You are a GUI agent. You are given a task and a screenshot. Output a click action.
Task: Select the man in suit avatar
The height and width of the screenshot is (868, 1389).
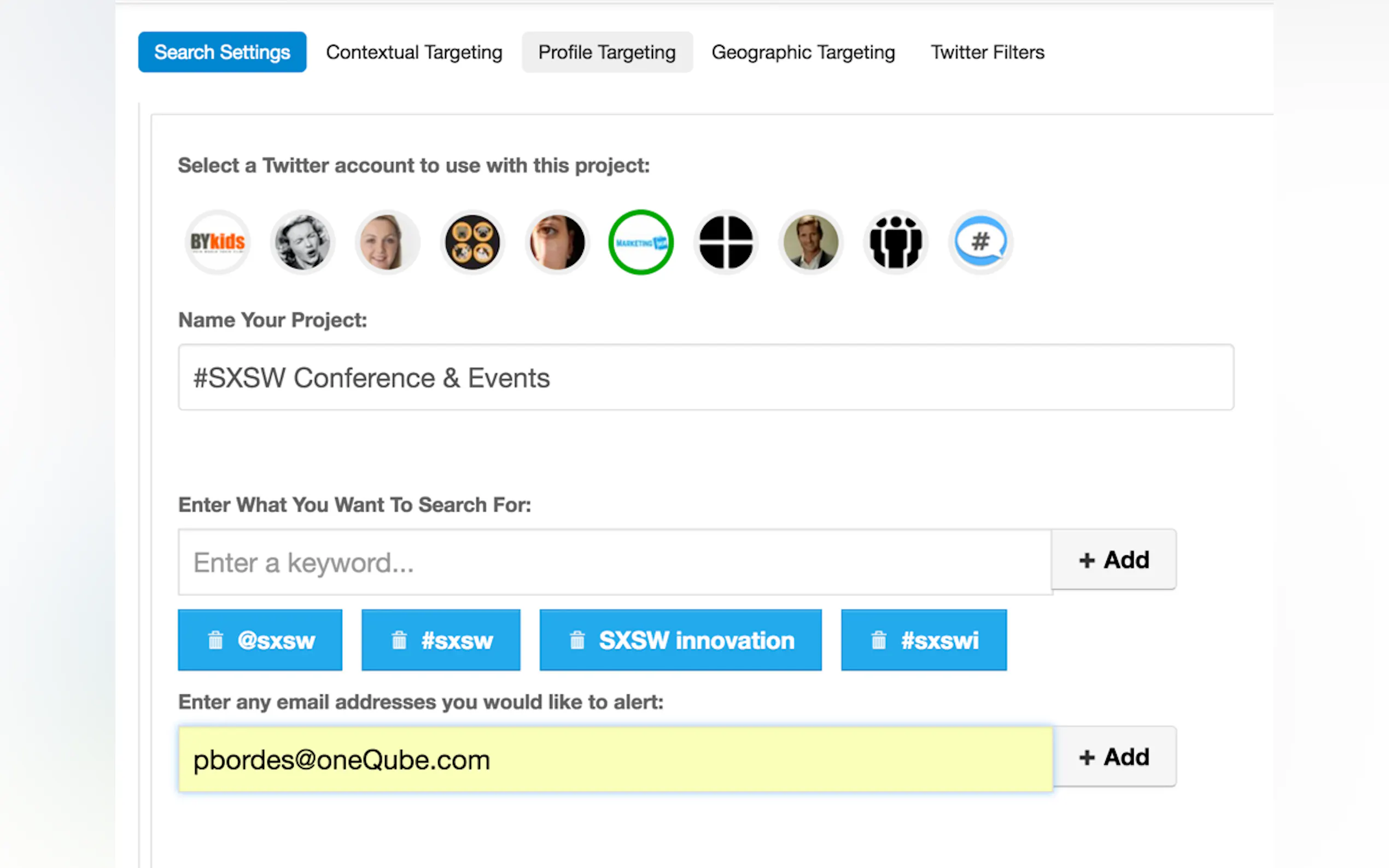click(x=810, y=242)
